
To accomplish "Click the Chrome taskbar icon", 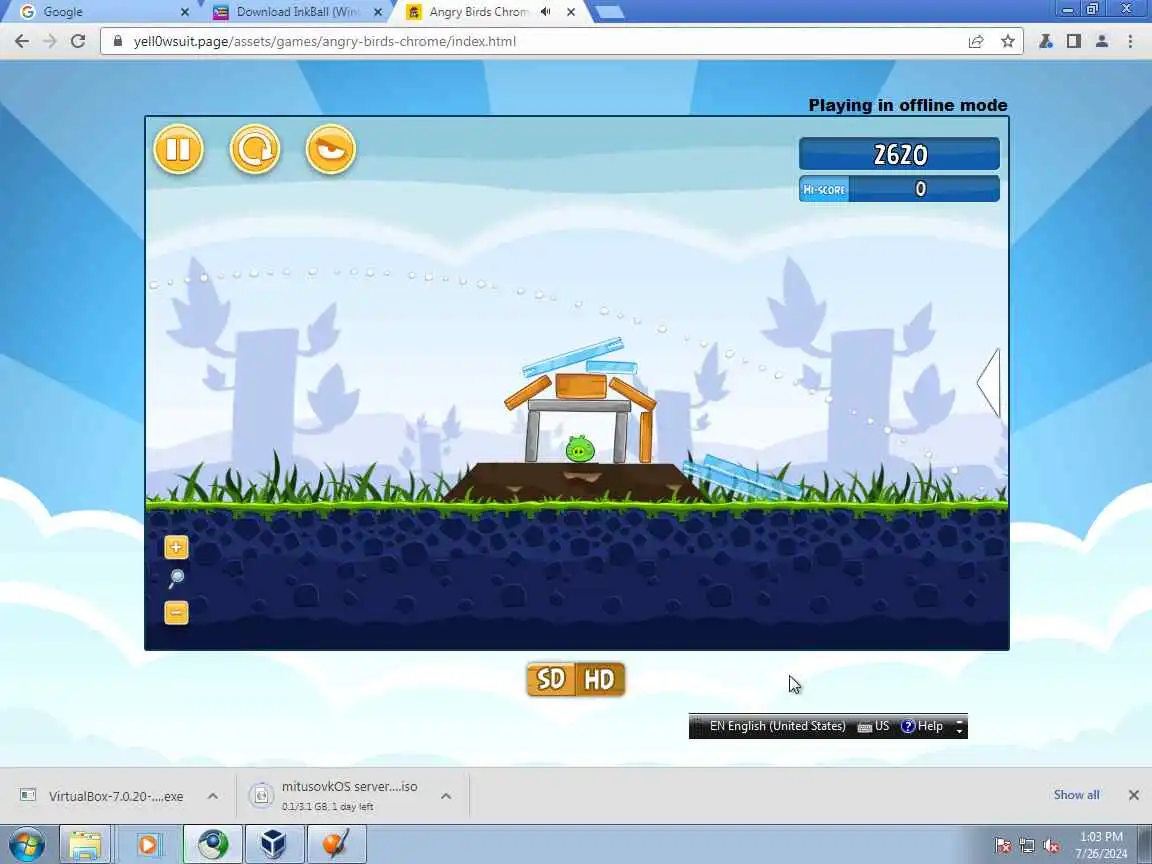I will (x=212, y=844).
